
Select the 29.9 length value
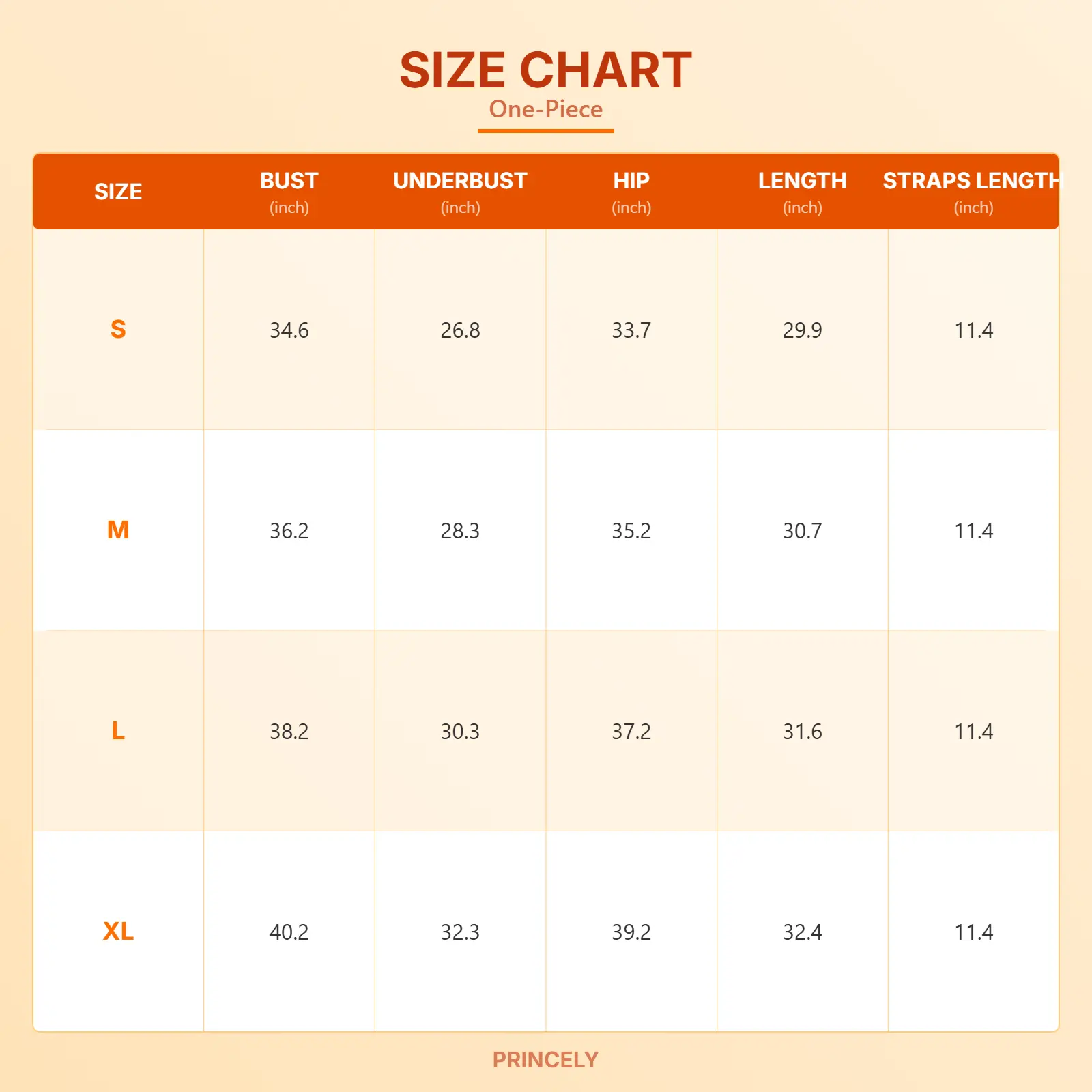click(x=802, y=330)
